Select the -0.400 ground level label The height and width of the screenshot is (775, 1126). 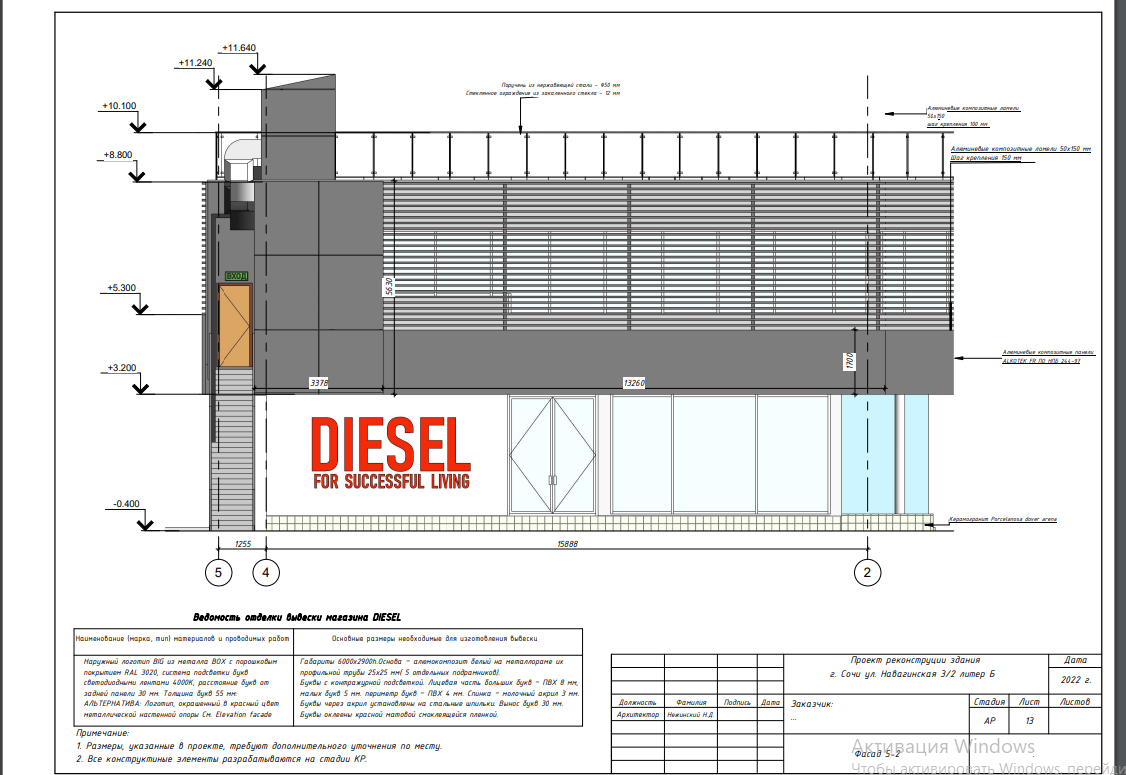[126, 504]
